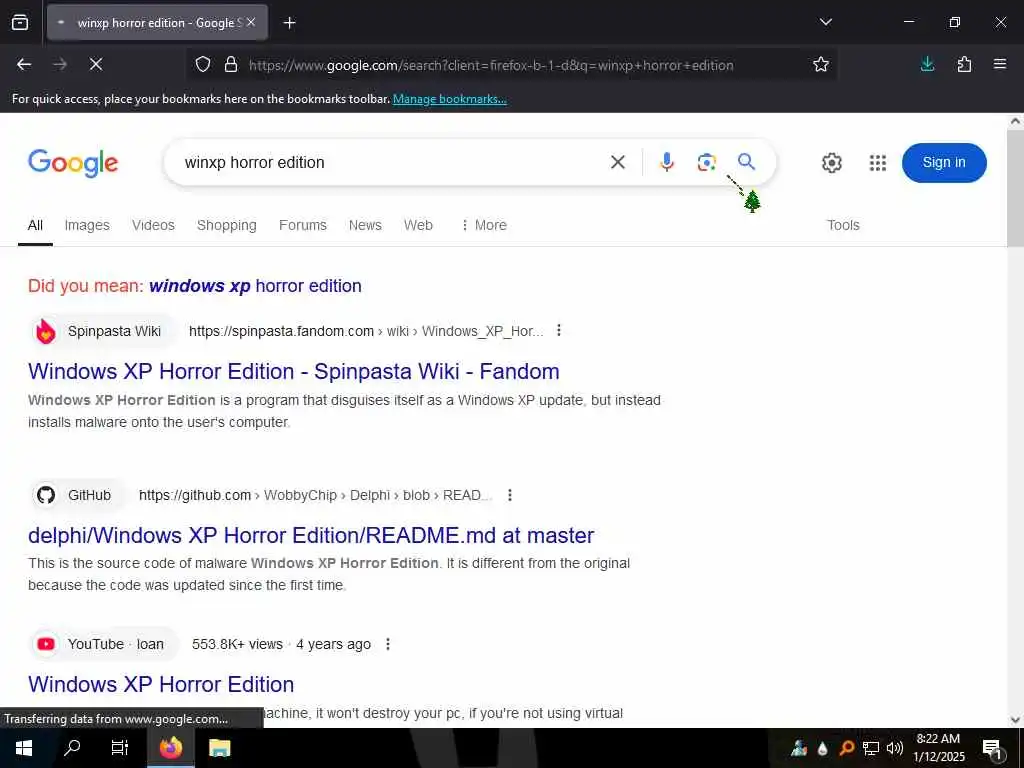
Task: Open the notification center icon
Action: pos(992,748)
